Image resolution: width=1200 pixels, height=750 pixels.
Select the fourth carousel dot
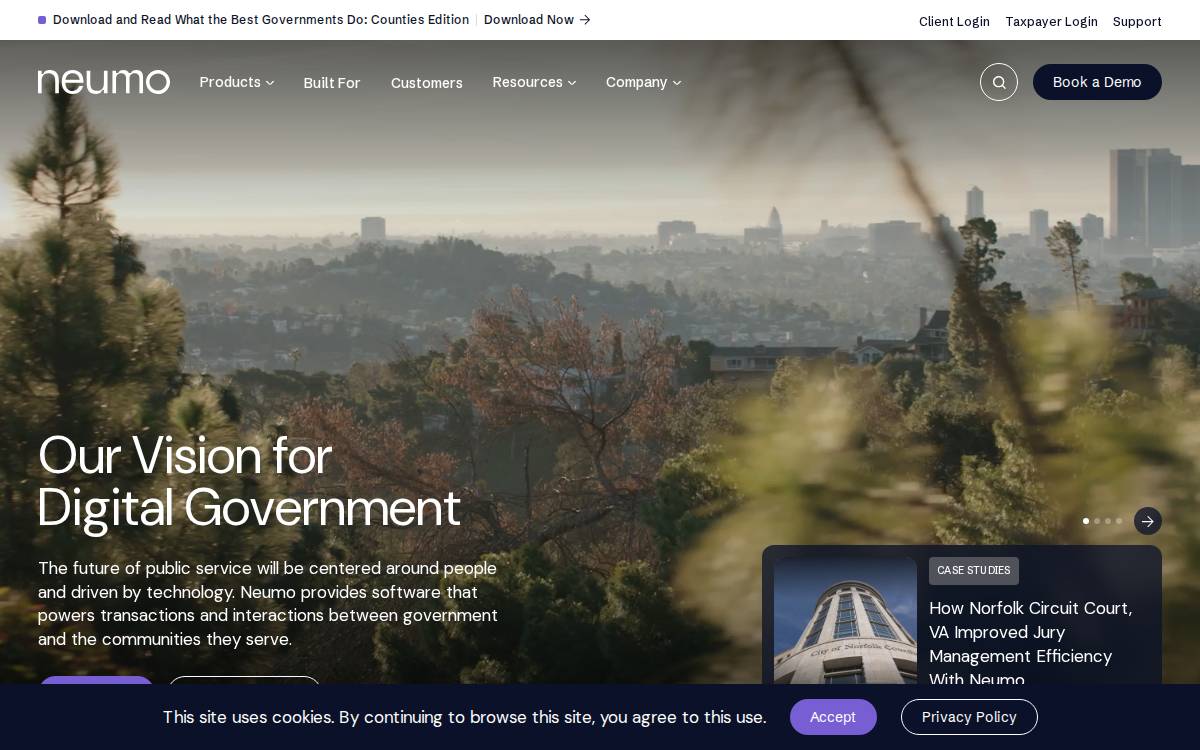[x=1119, y=521]
